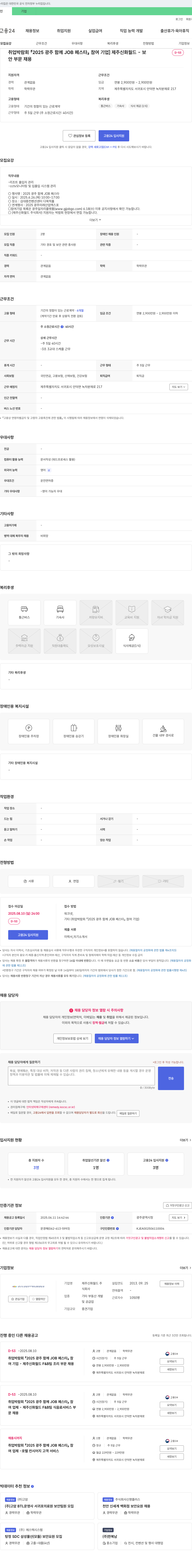Click the info icon beside 워크넷인기공고 열람
The height and width of the screenshot is (1568, 192).
pyautogui.click(x=108, y=1160)
